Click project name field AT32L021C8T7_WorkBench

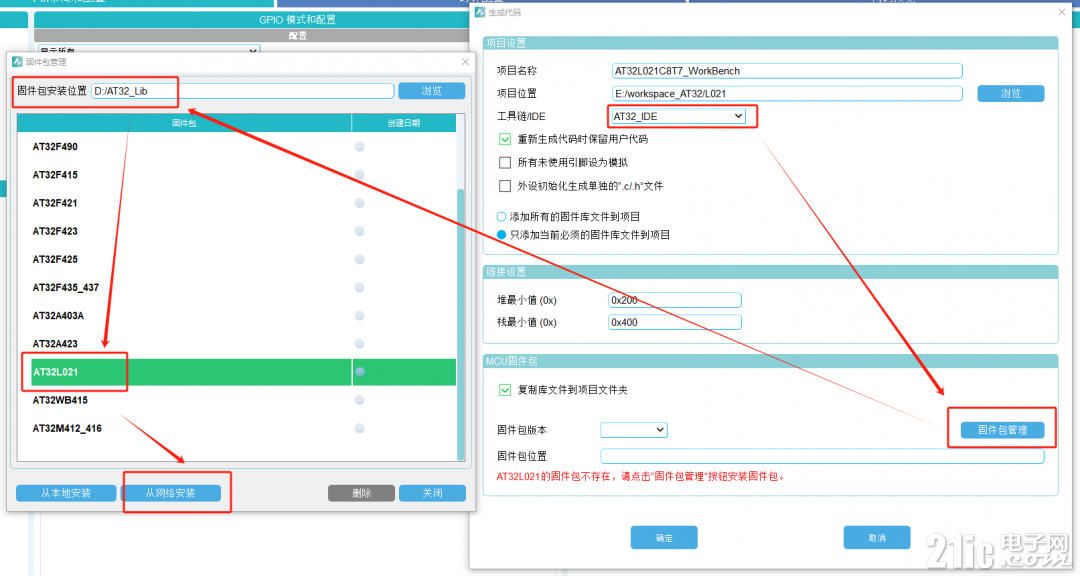pos(787,71)
